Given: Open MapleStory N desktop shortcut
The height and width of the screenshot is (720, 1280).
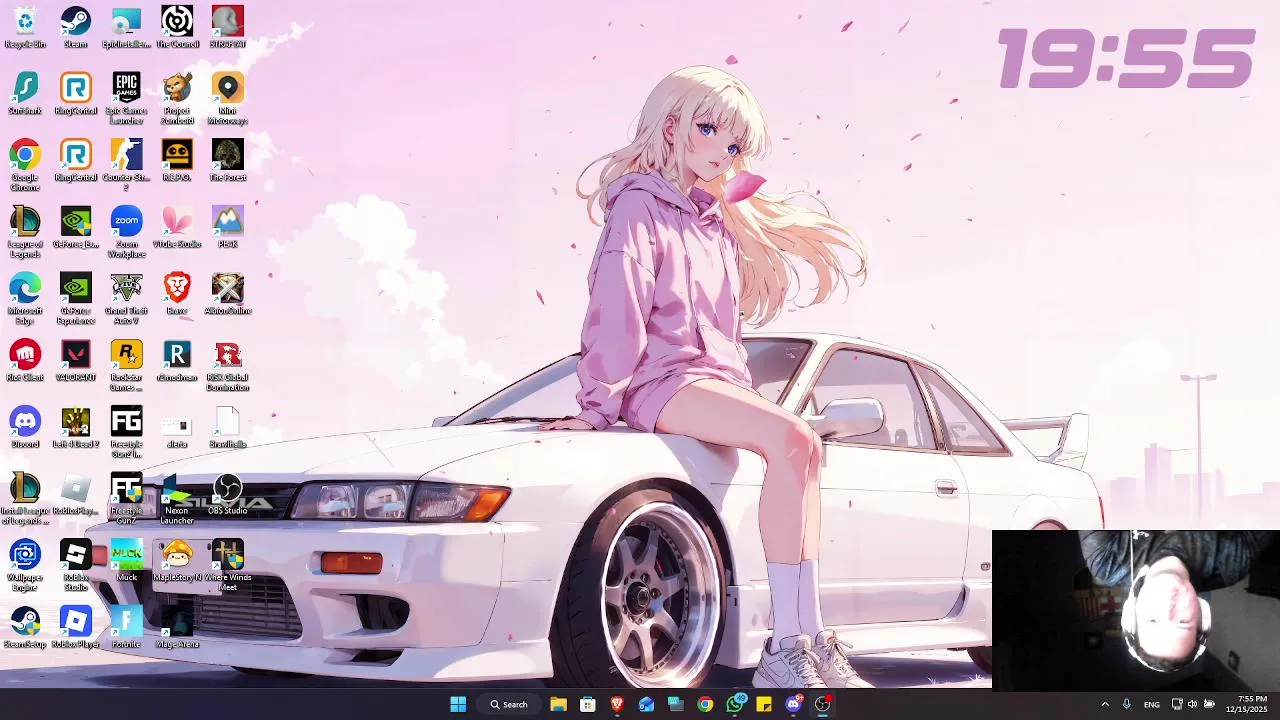Looking at the screenshot, I should (x=177, y=561).
